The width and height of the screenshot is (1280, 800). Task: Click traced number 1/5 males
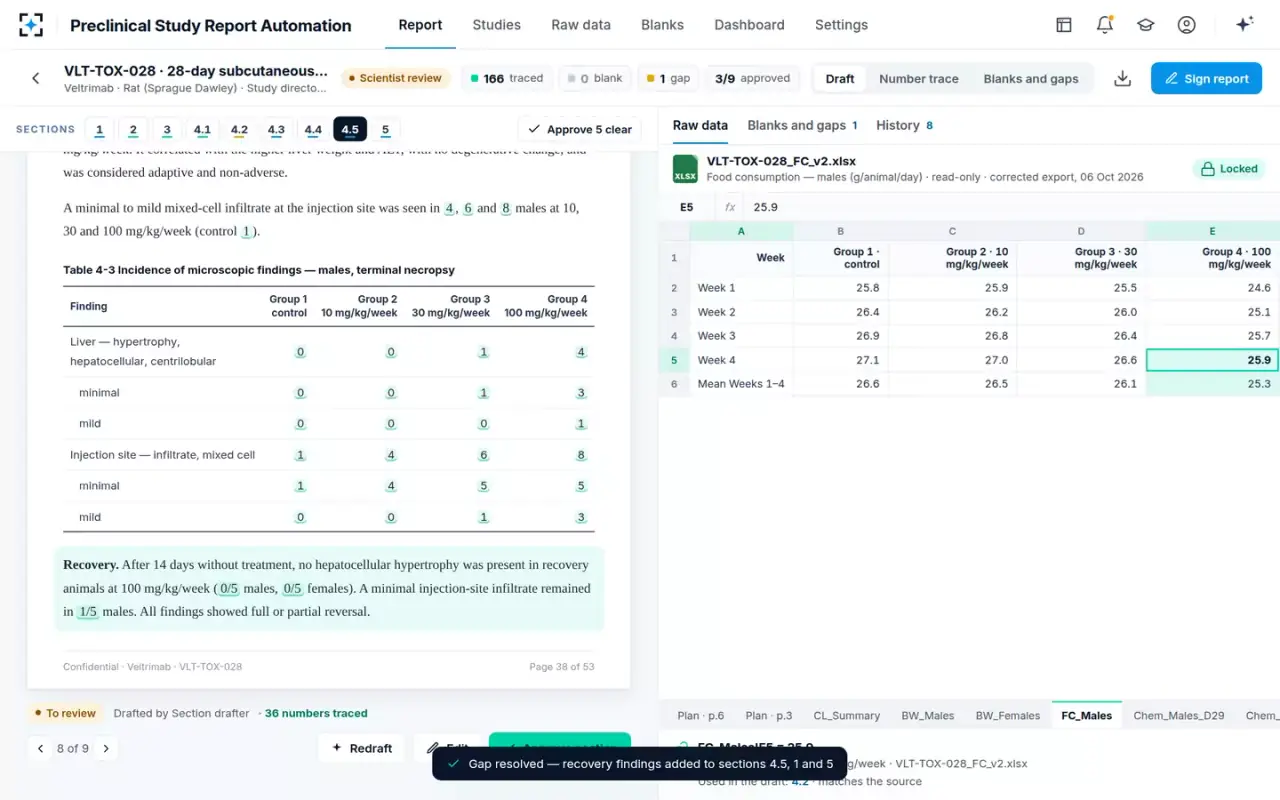coord(88,612)
